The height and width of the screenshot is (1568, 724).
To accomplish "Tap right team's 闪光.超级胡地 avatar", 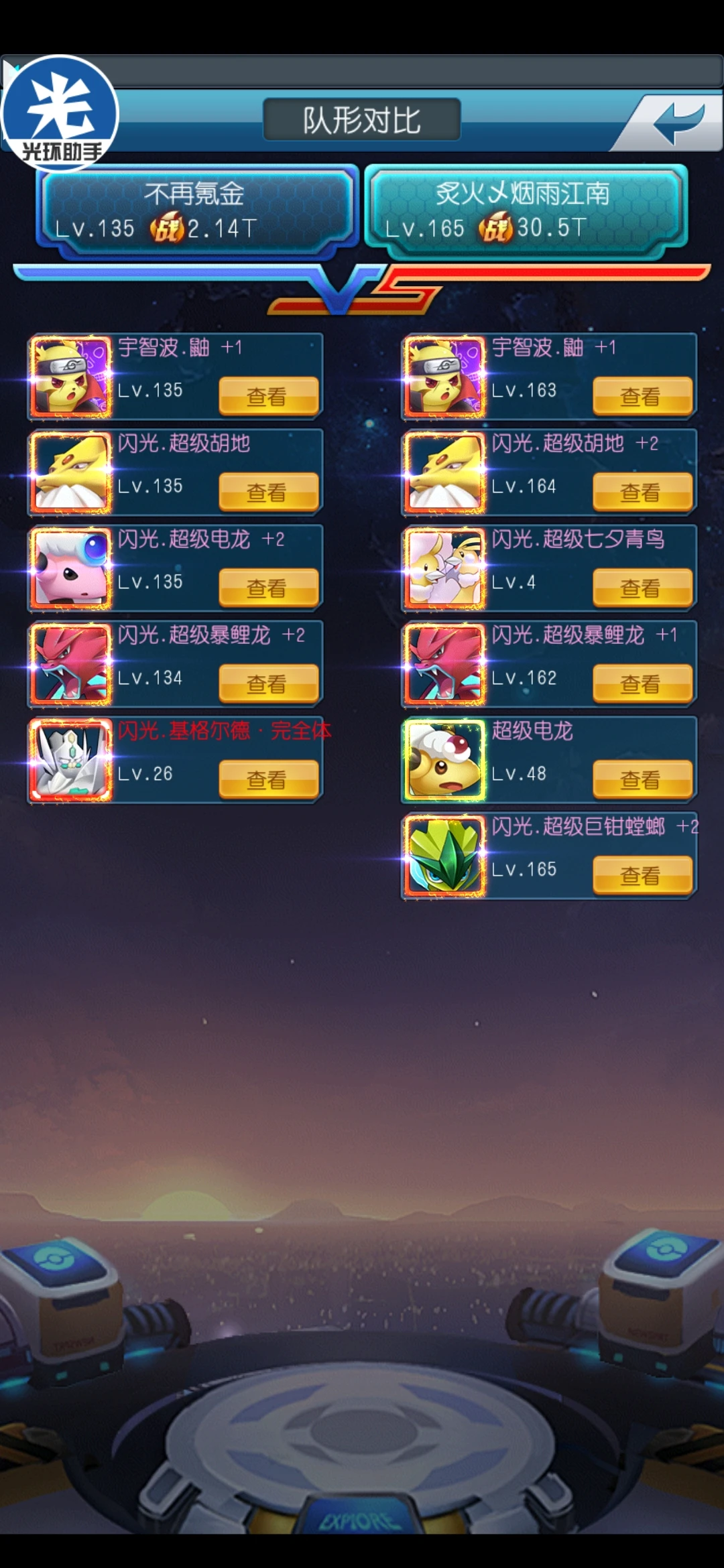I will pos(444,472).
